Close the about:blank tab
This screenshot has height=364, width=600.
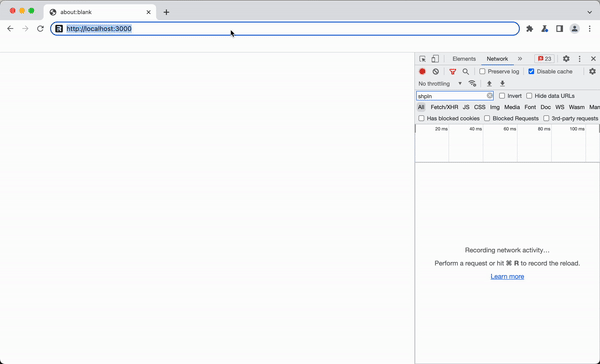[x=148, y=12]
